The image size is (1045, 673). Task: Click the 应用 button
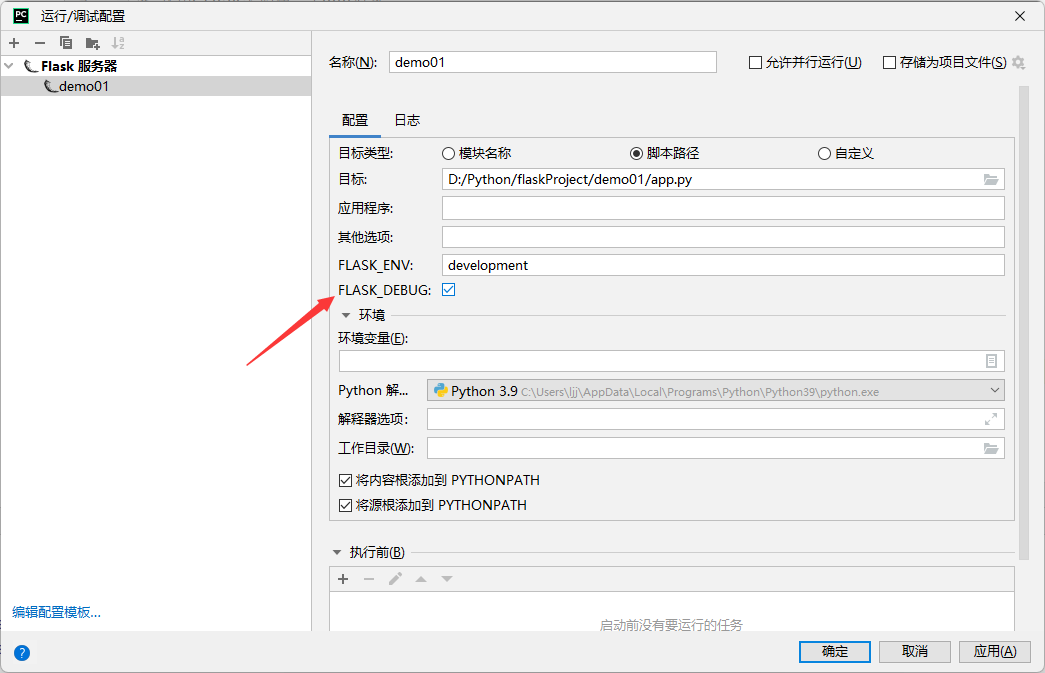coord(994,651)
